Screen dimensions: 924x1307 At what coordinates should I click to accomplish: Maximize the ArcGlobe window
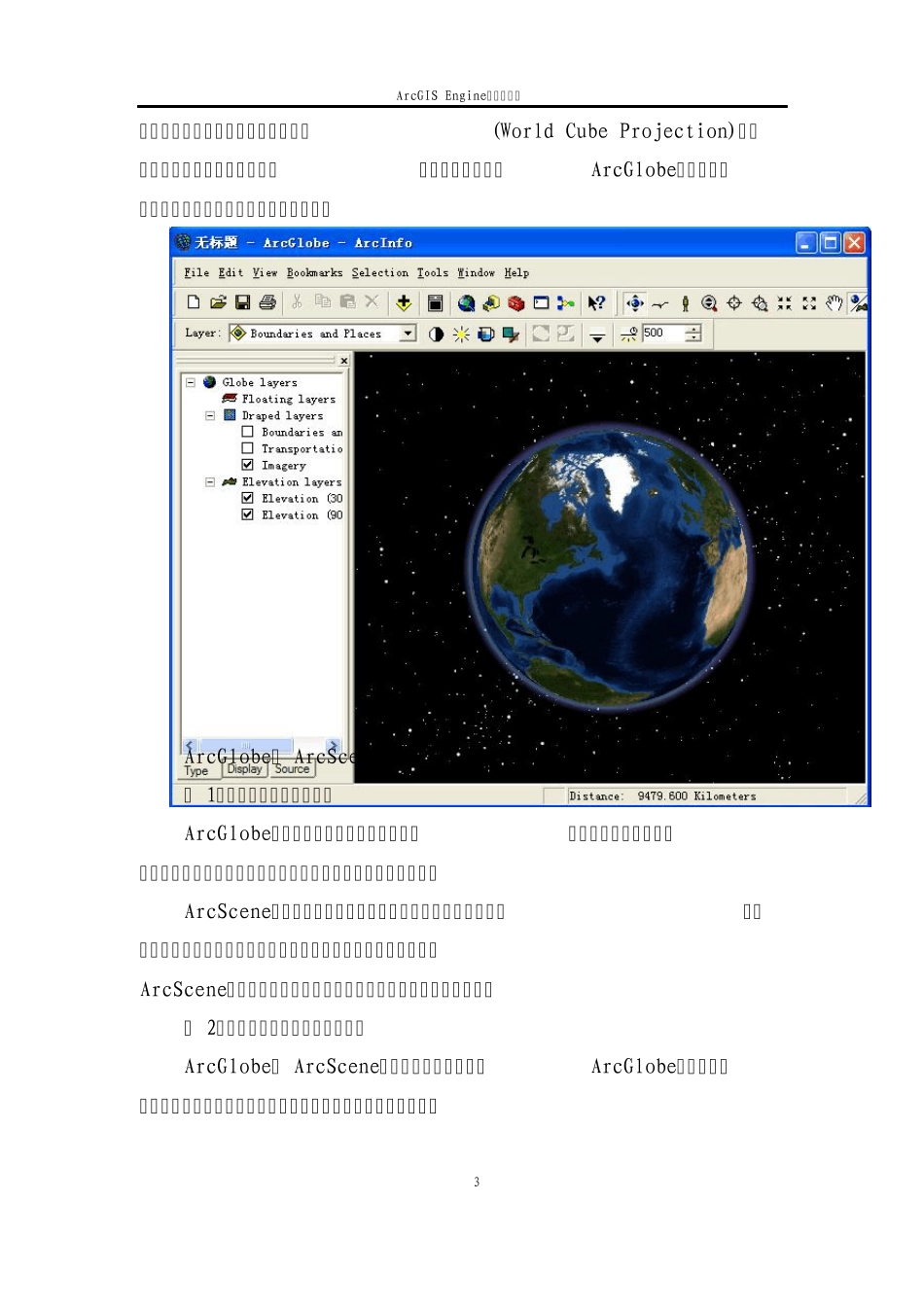[830, 242]
